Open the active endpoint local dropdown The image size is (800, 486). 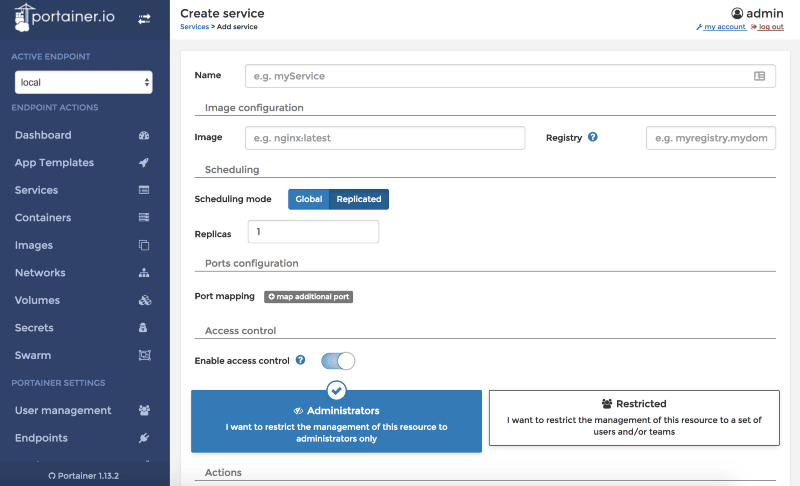click(x=84, y=82)
